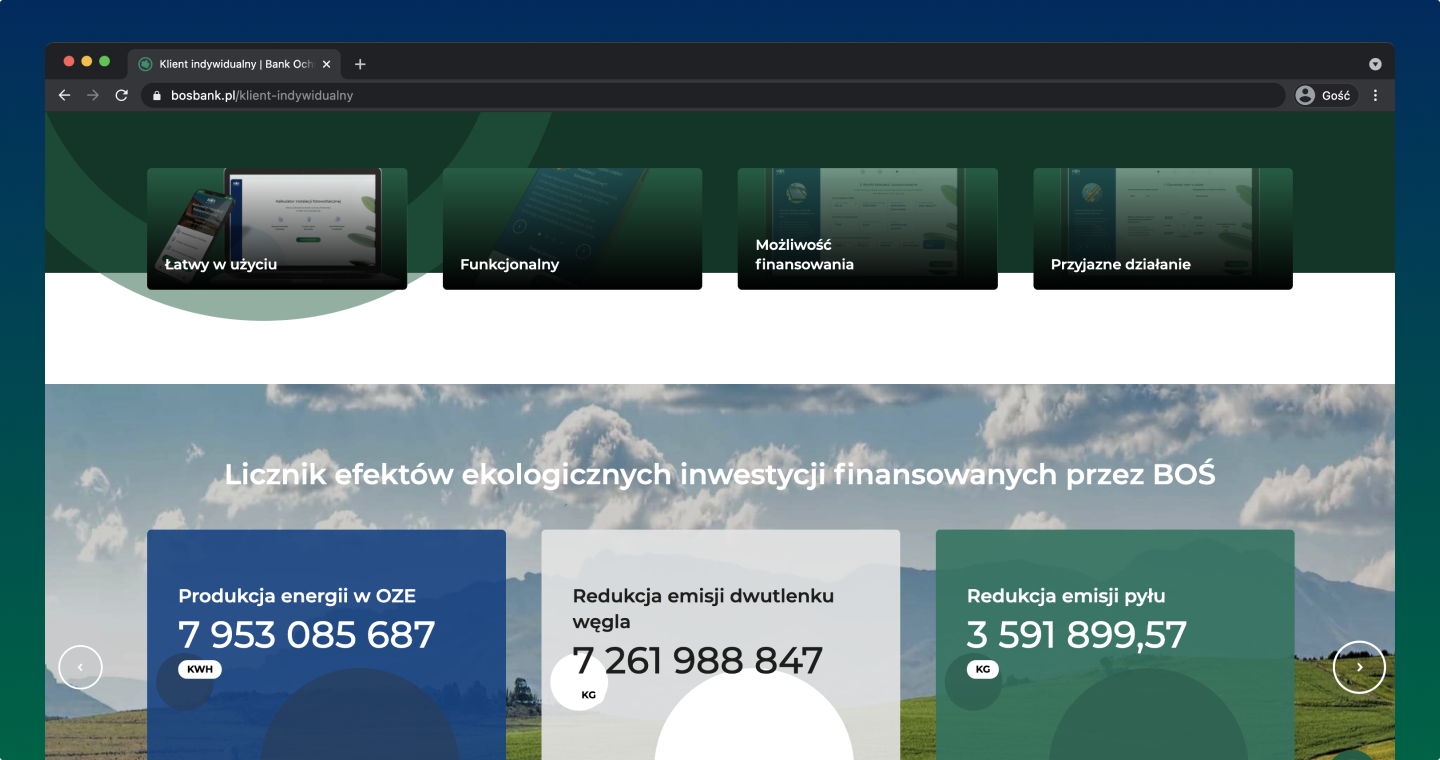Open the Przyjazne działanie card
Screen dimensions: 1440x760
[x=1162, y=229]
